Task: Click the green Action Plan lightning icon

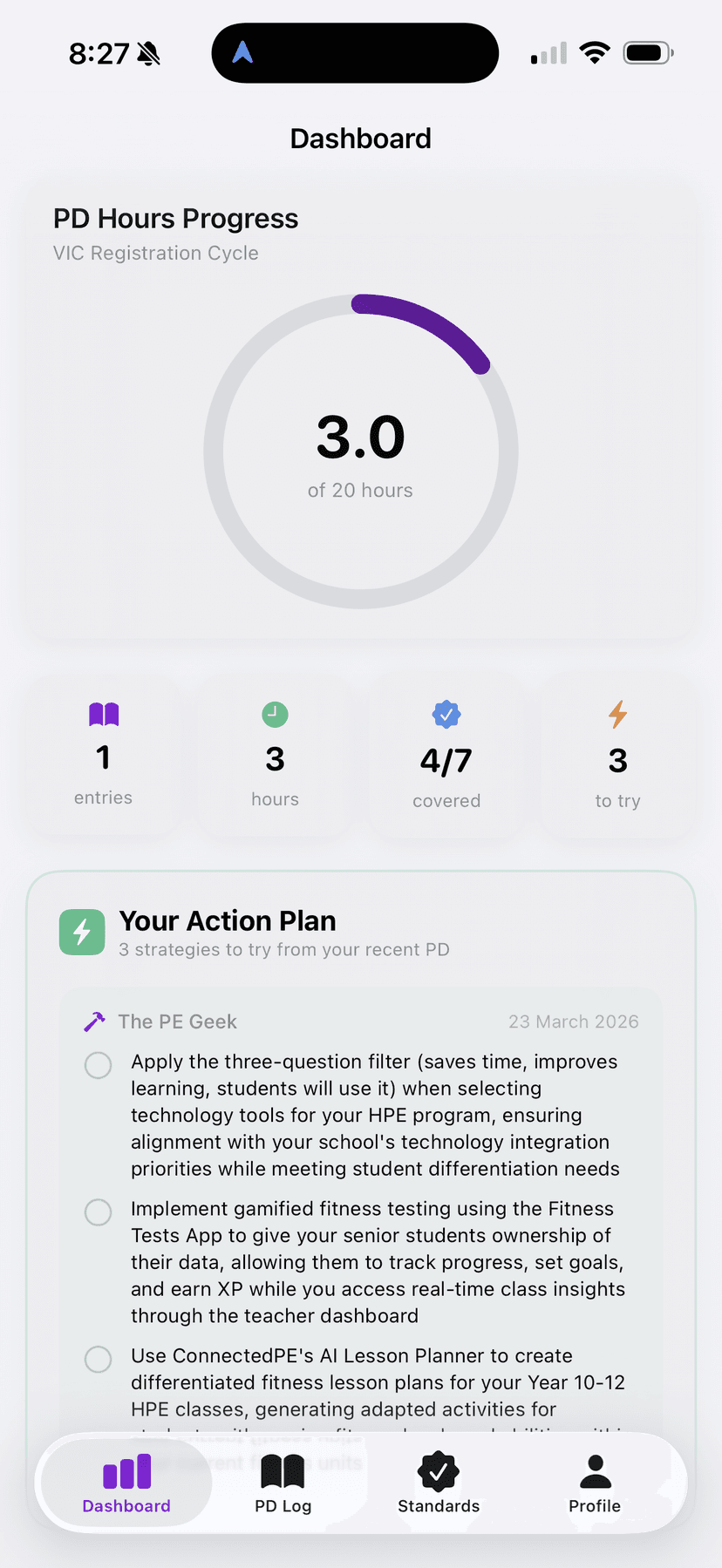Action: [81, 932]
